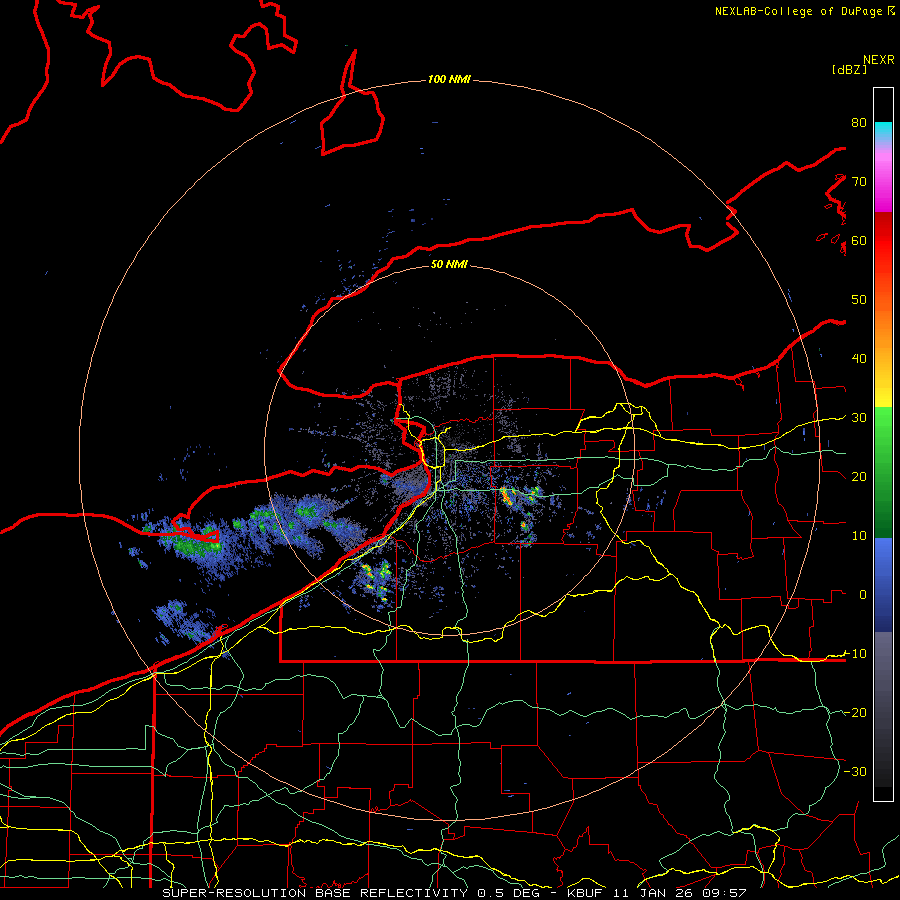
Task: Click the -20 dBZ scale value
Action: 855,713
